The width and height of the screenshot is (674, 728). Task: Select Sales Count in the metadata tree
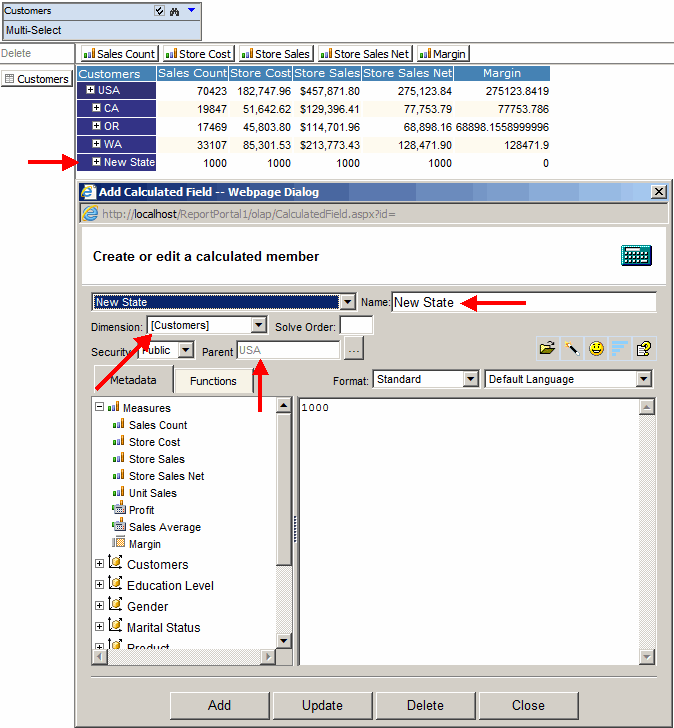158,425
